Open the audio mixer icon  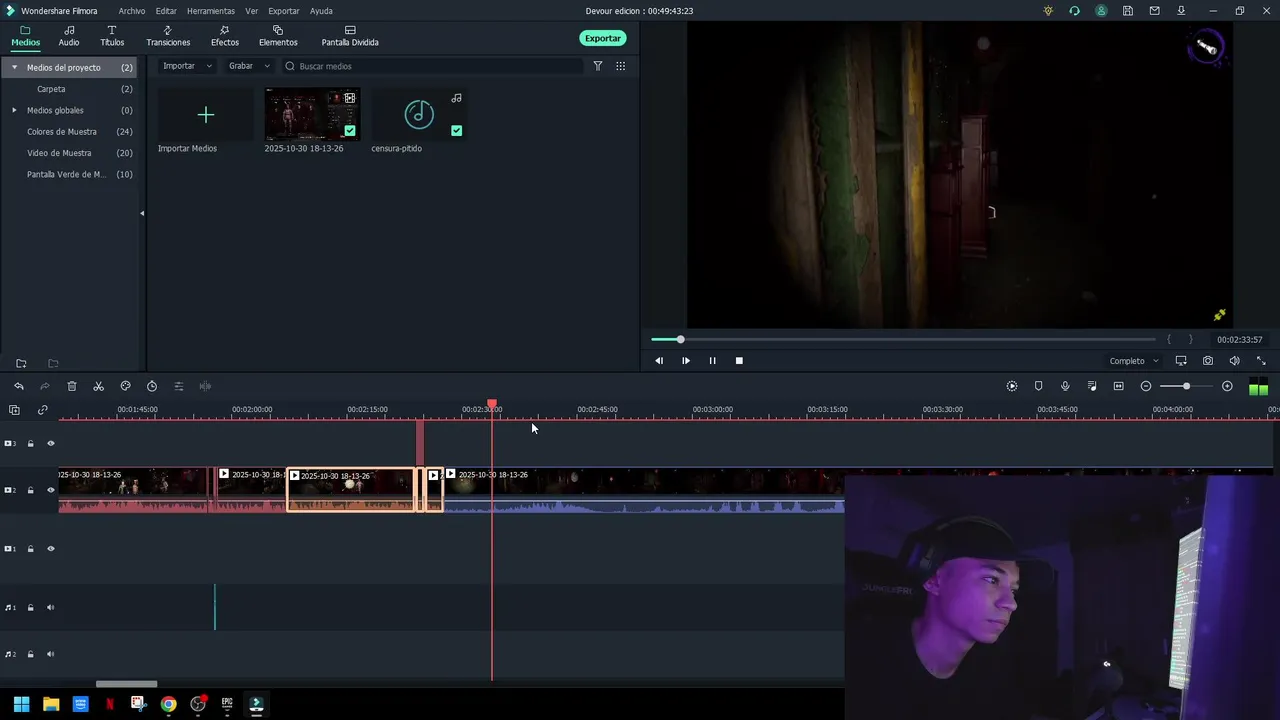pyautogui.click(x=1092, y=386)
